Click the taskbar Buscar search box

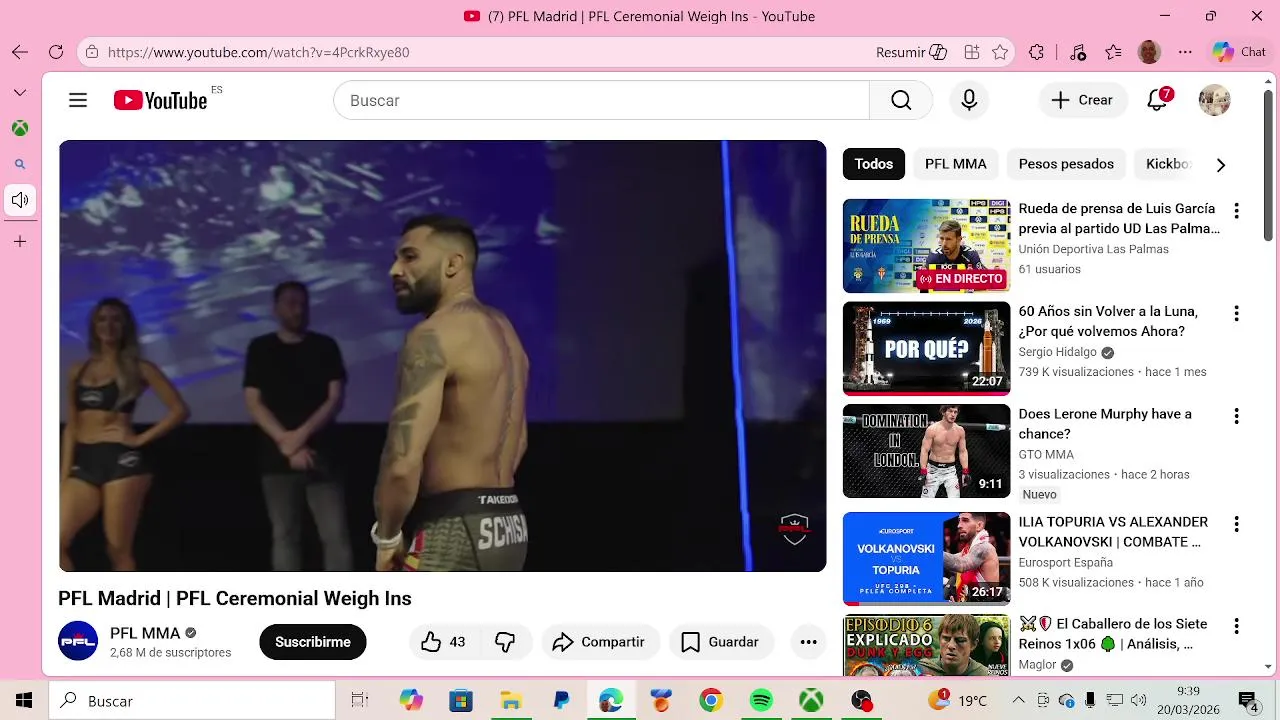192,701
